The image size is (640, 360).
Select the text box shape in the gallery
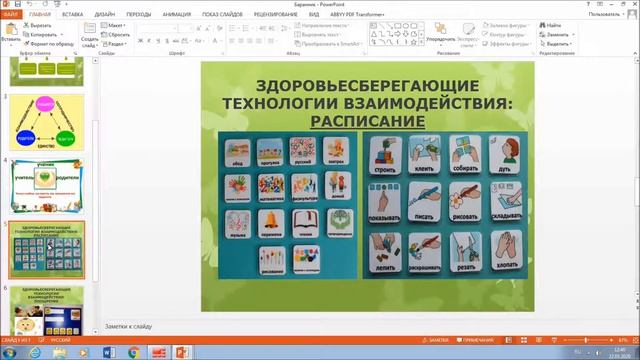[373, 26]
